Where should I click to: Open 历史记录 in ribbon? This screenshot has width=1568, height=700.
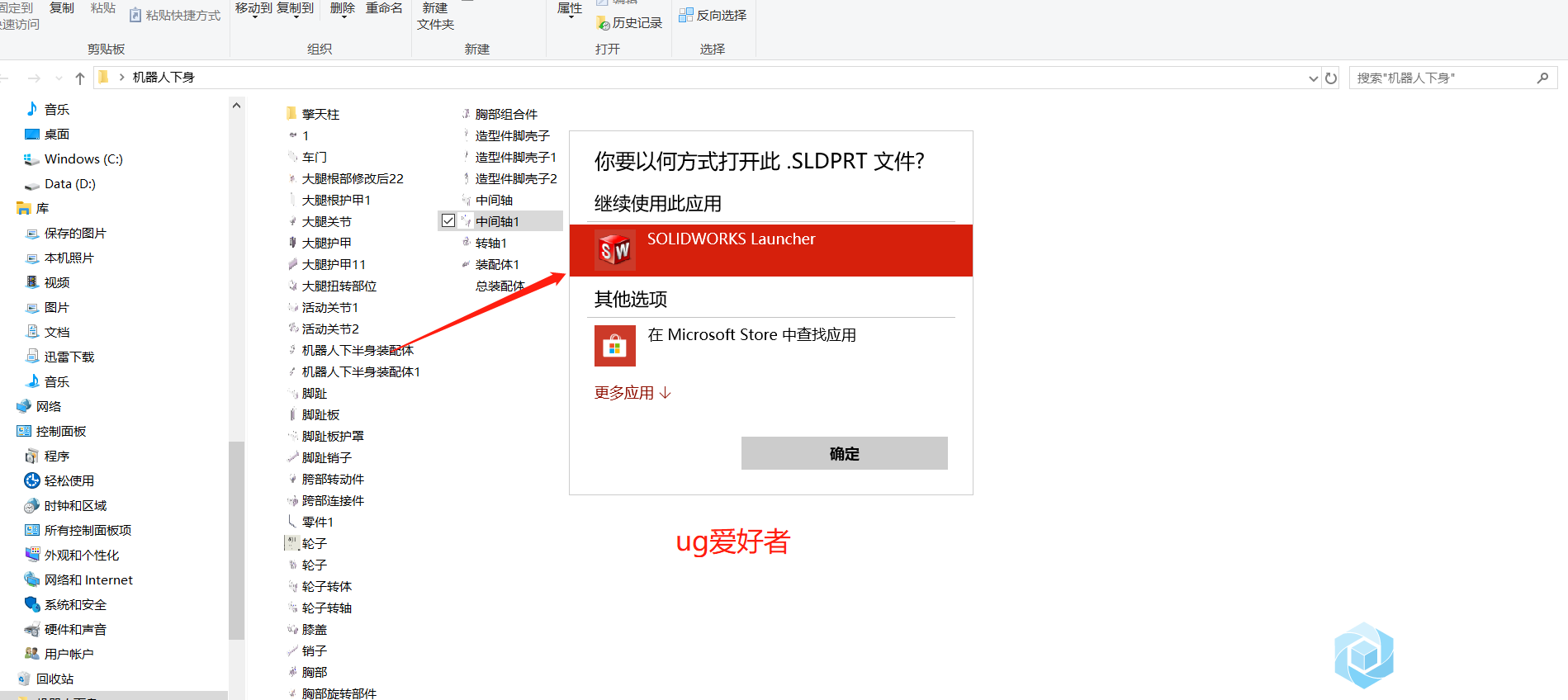pos(629,23)
